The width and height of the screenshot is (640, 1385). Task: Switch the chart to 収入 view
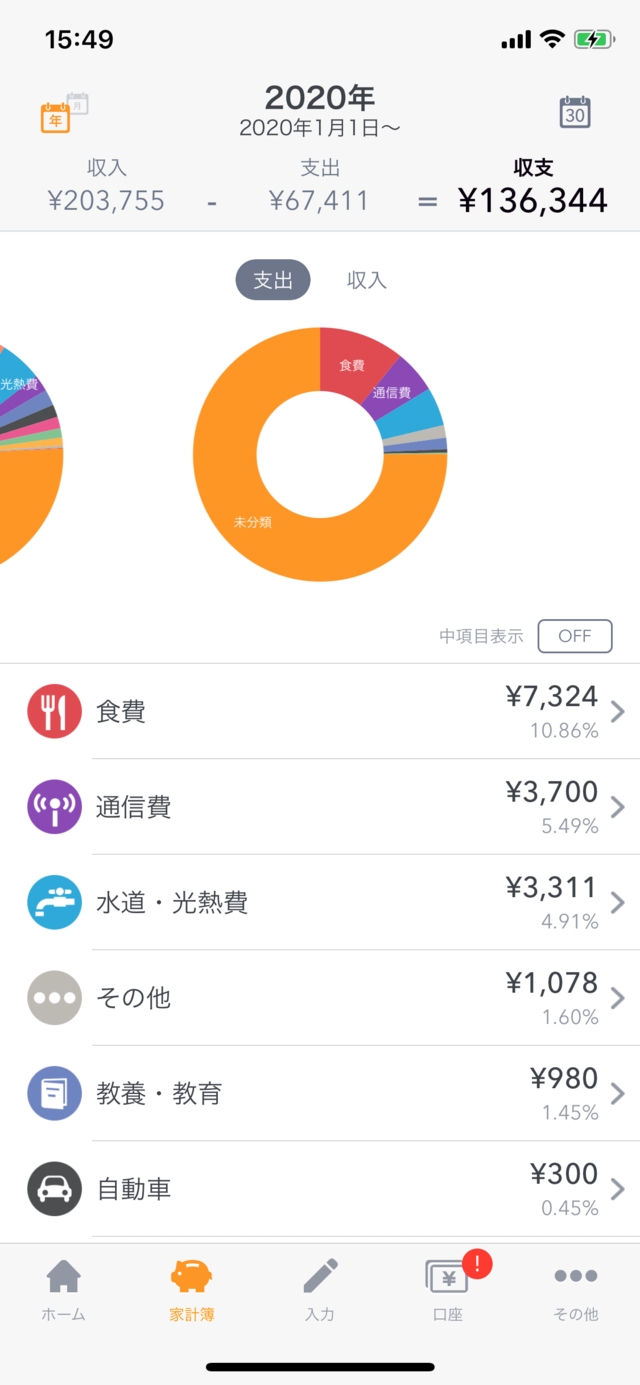(367, 280)
